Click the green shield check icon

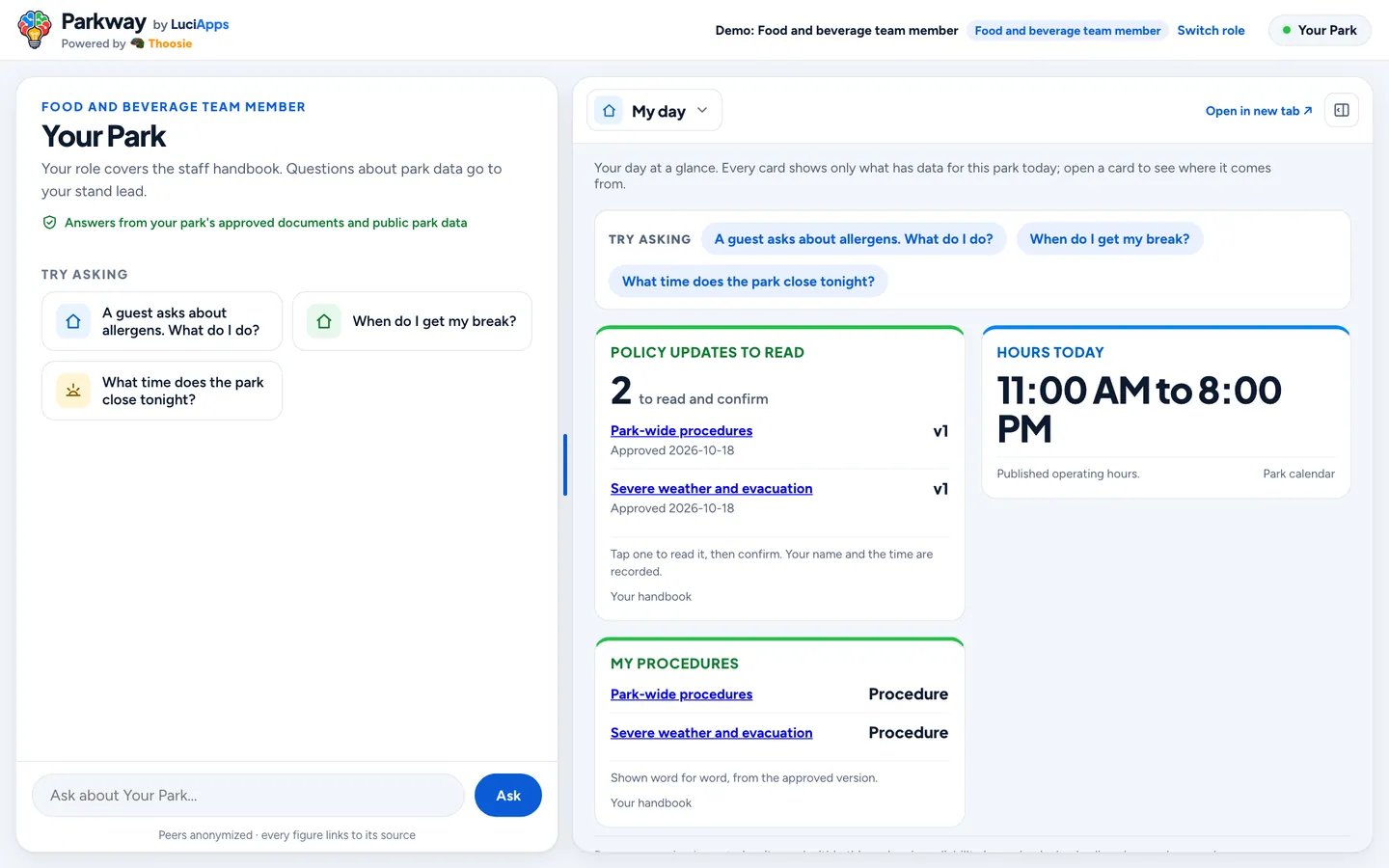49,223
